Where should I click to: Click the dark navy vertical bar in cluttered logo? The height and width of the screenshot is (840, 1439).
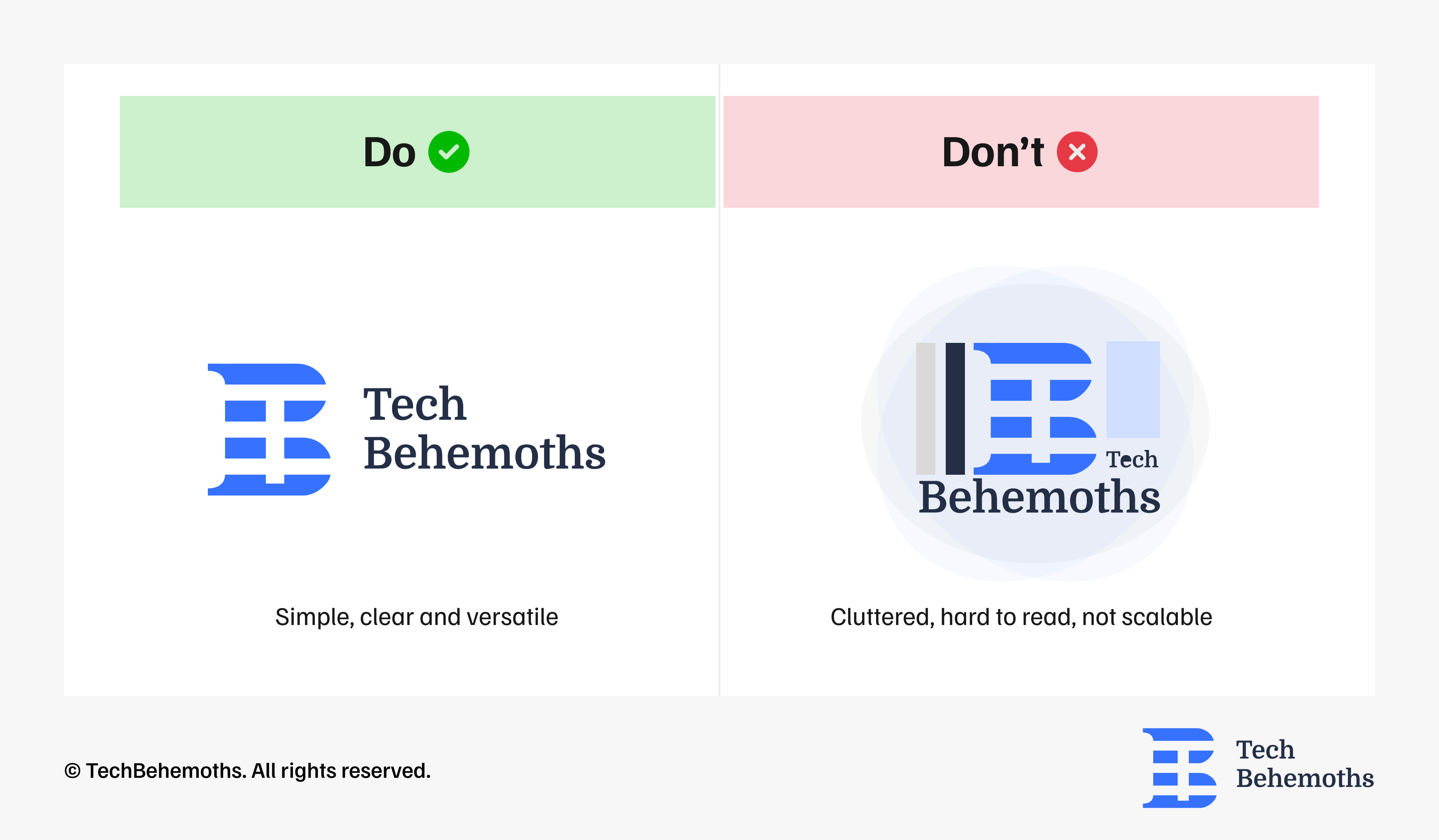click(955, 409)
